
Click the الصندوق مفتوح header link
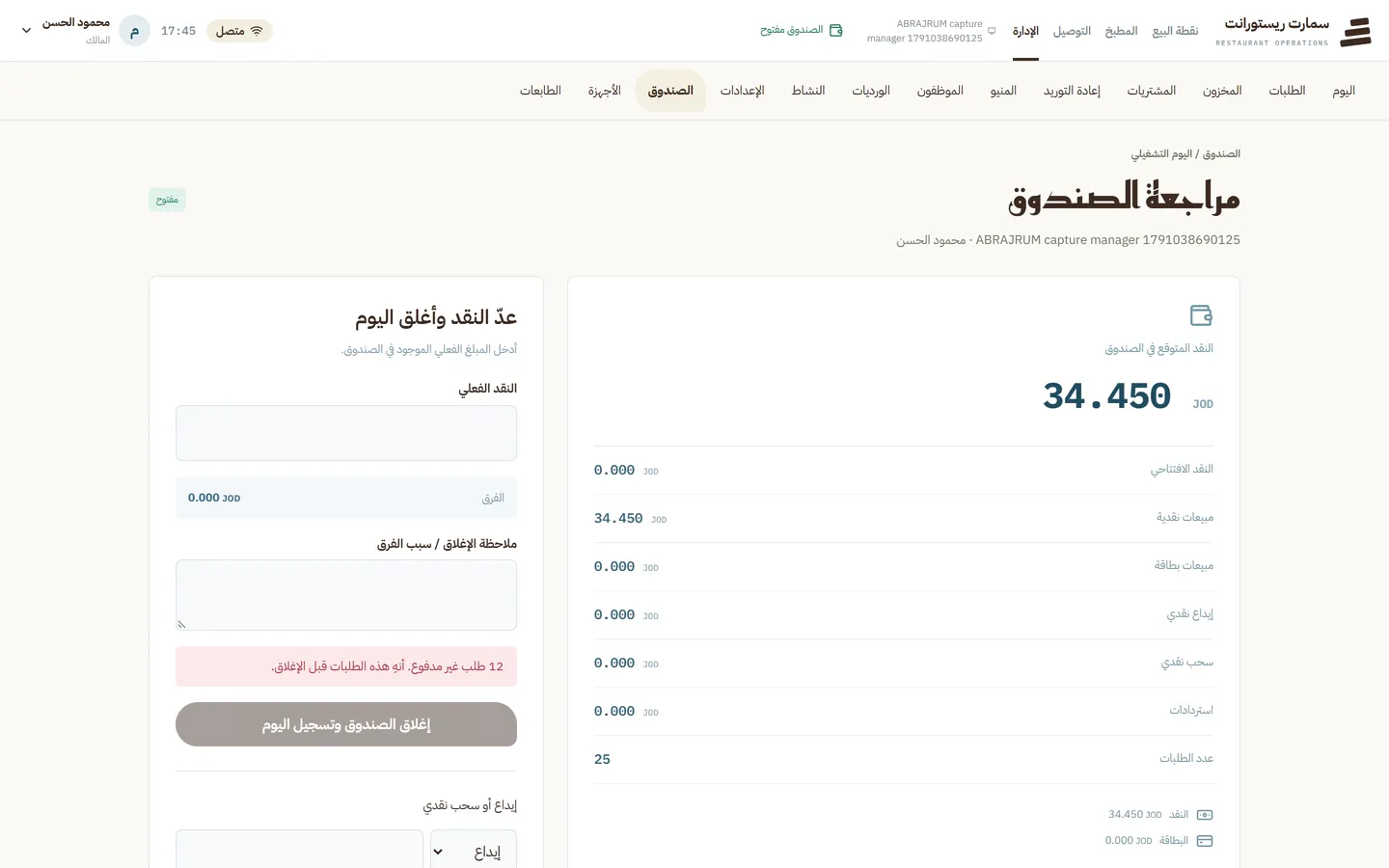click(x=801, y=31)
